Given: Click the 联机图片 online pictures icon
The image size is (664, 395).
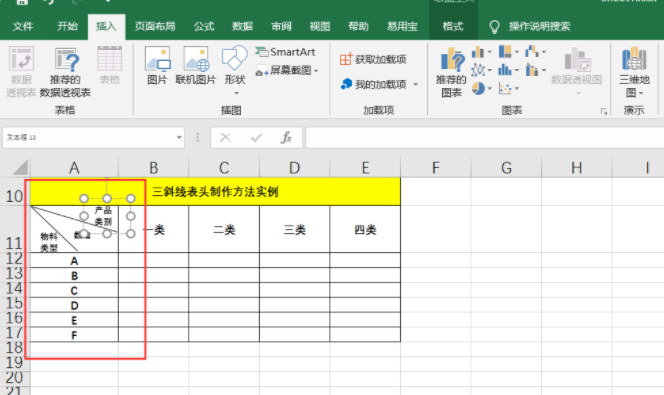Looking at the screenshot, I should point(196,66).
